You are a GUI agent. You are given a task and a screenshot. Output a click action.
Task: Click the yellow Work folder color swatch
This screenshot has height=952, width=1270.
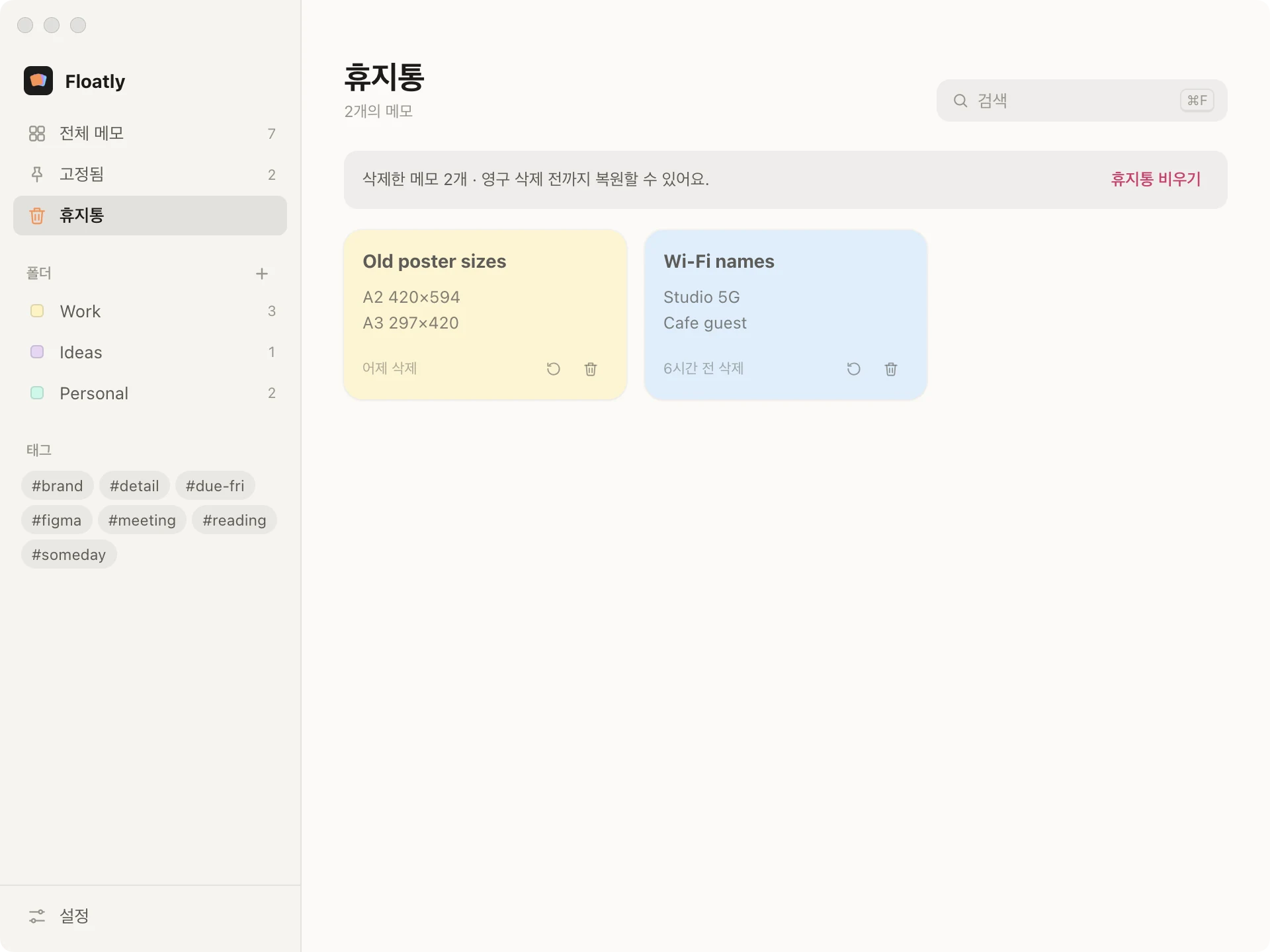[37, 311]
